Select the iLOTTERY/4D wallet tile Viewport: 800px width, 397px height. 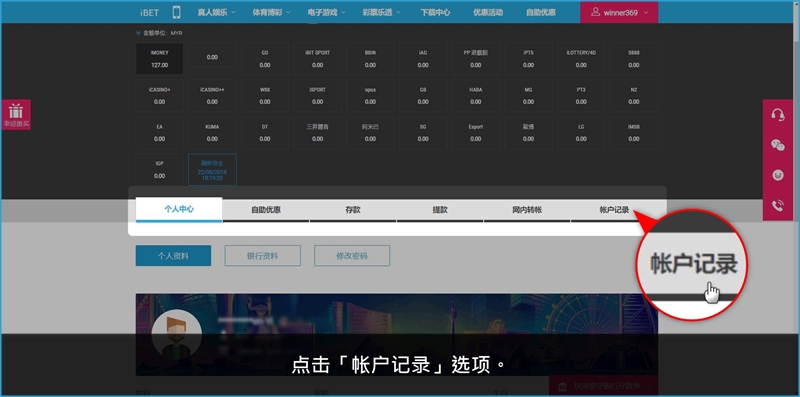coord(581,59)
